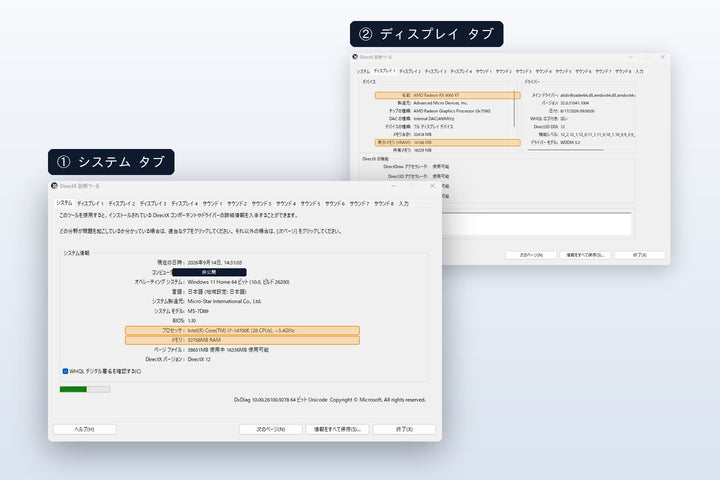Open 入力 tab in the front window
The height and width of the screenshot is (480, 720).
[x=404, y=203]
